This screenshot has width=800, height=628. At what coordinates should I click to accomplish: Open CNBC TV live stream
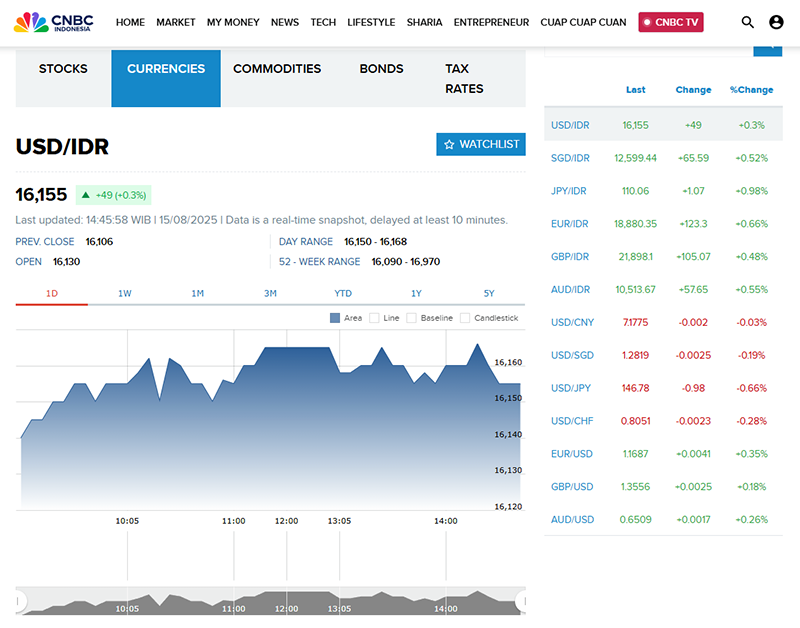click(671, 22)
